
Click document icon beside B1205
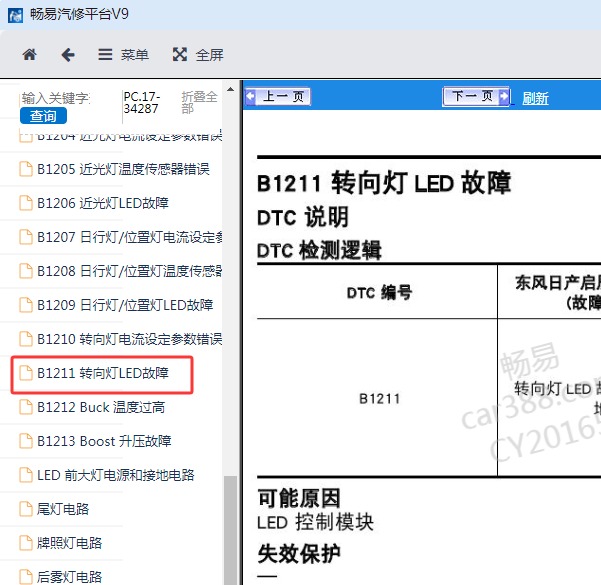tap(26, 169)
